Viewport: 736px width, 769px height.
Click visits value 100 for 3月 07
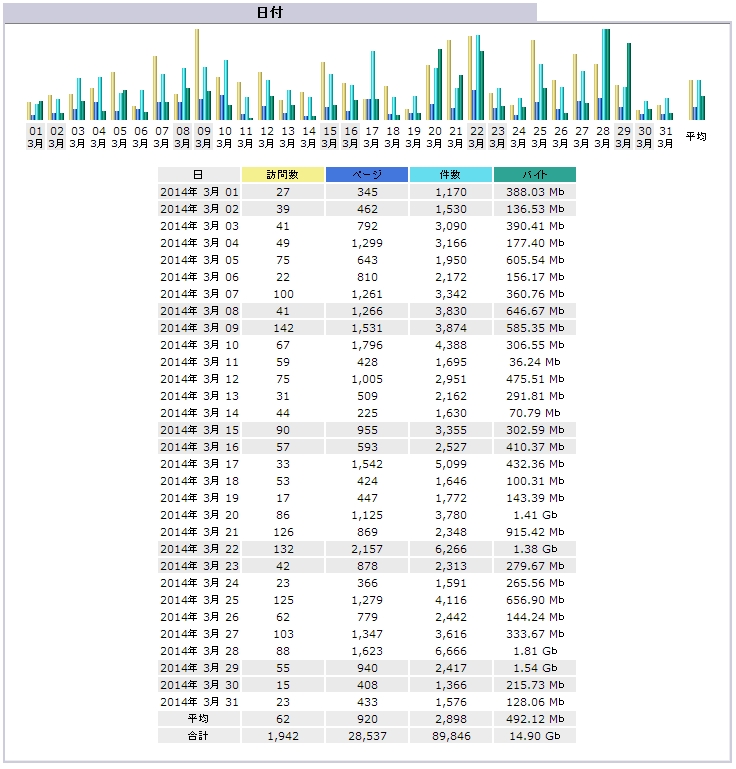point(283,294)
